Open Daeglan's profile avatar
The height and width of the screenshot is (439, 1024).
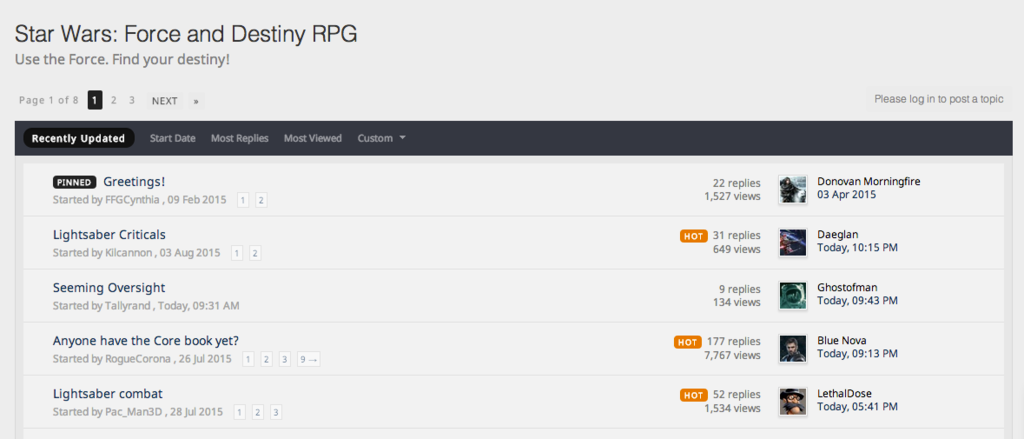coord(792,242)
